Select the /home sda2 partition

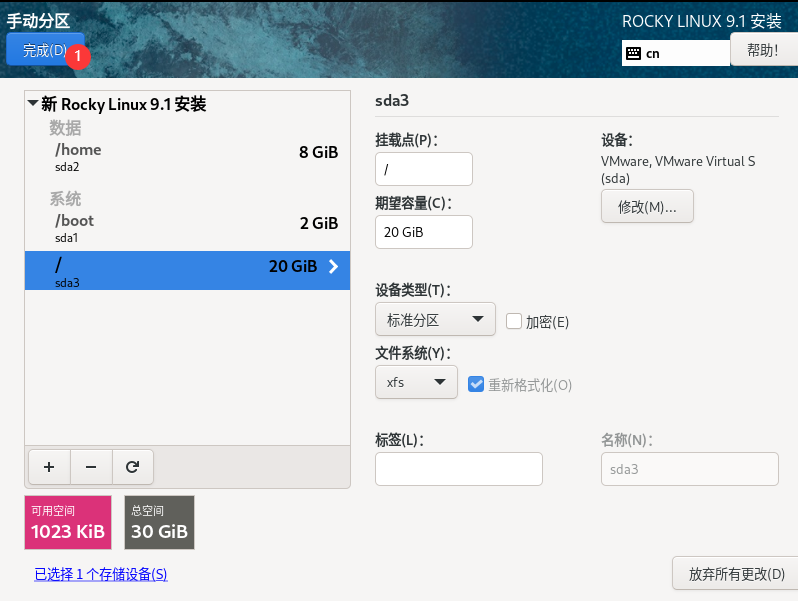pyautogui.click(x=186, y=156)
